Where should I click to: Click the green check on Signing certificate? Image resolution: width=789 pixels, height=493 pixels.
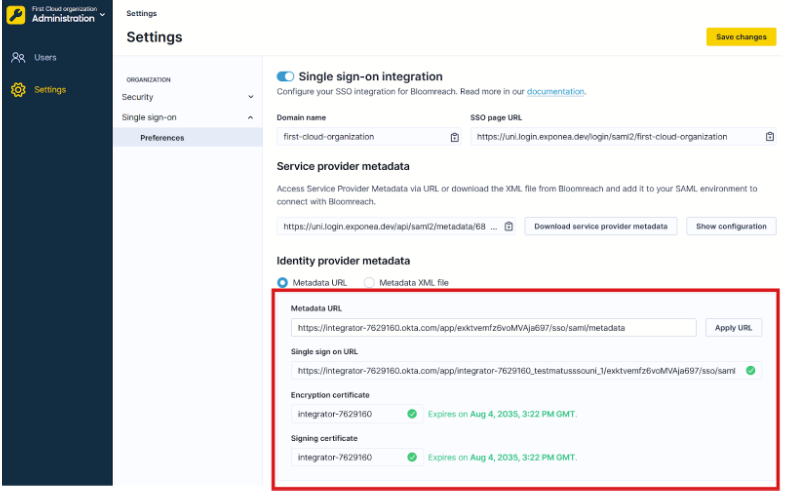[412, 457]
